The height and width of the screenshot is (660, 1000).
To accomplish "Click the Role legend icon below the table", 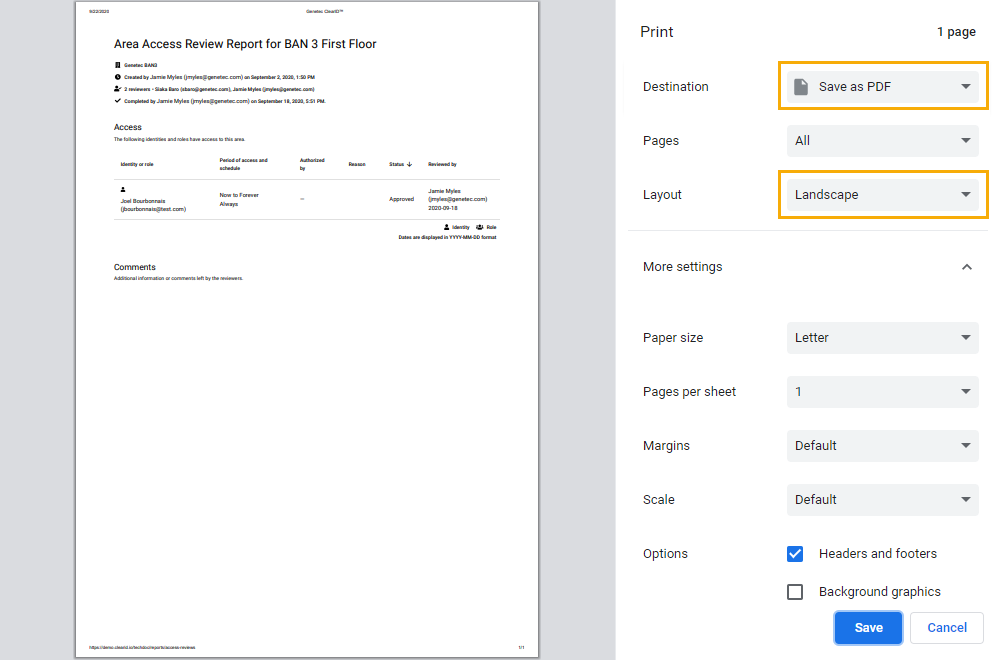I will (478, 227).
